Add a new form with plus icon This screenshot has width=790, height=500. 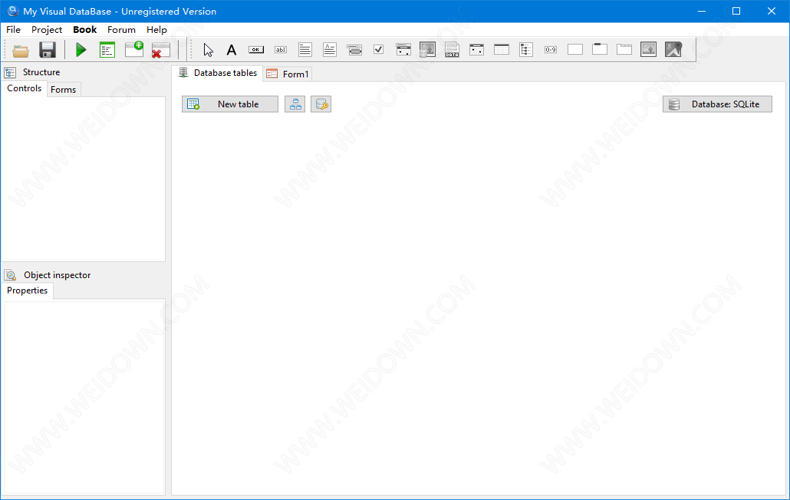[x=134, y=50]
